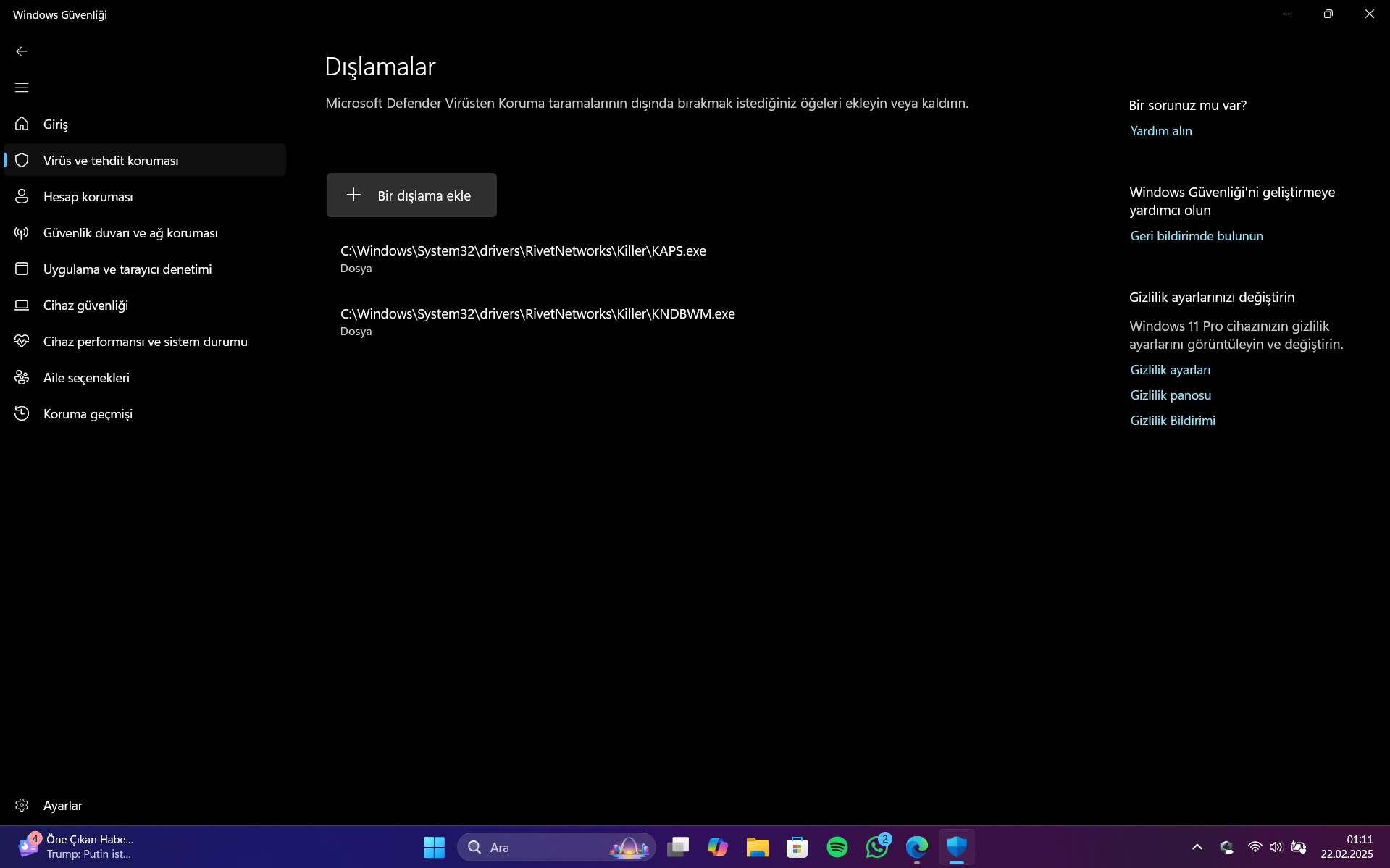Toggle the hamburger navigation menu

click(x=22, y=88)
